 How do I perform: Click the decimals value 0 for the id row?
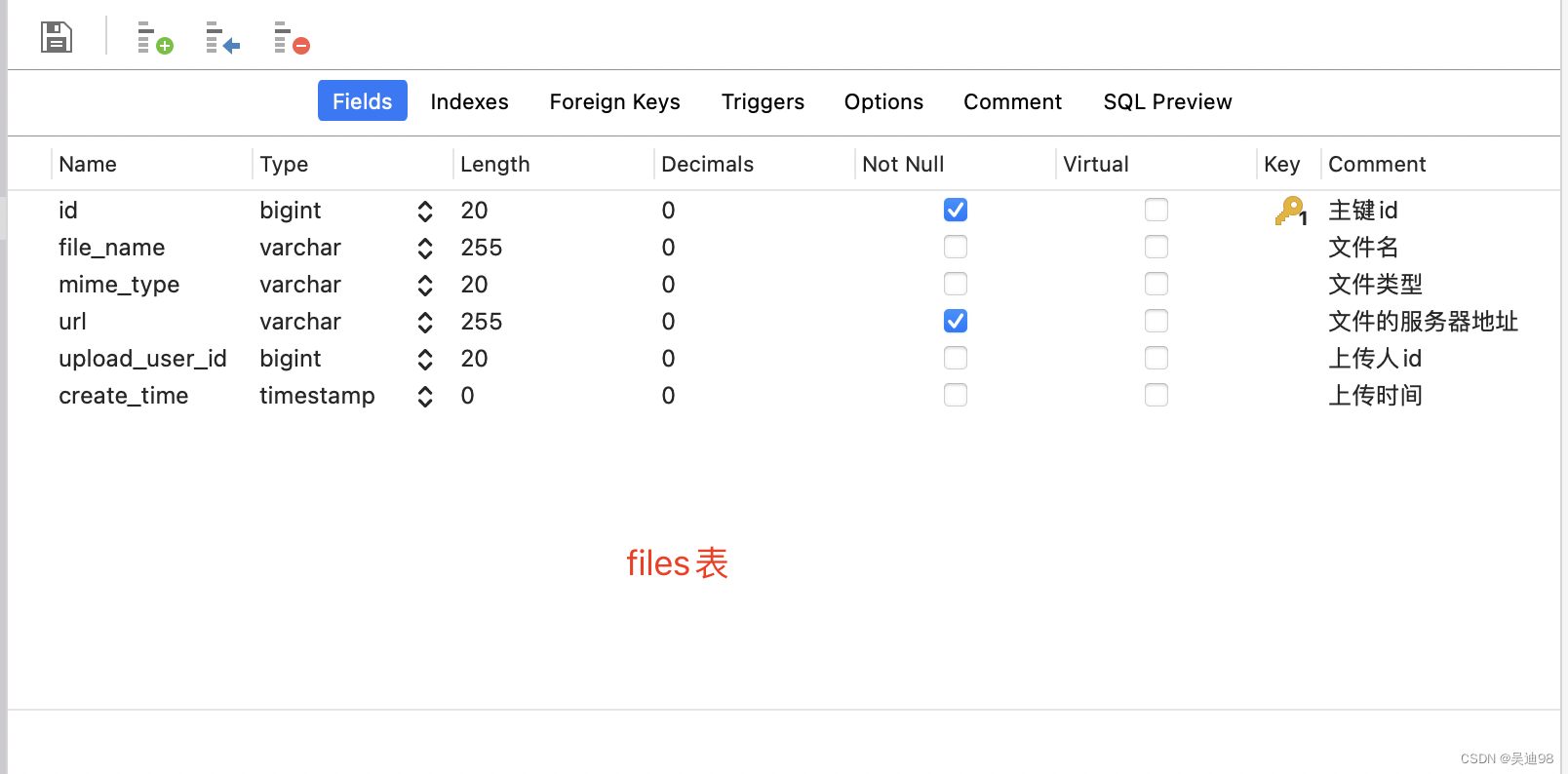(x=668, y=211)
